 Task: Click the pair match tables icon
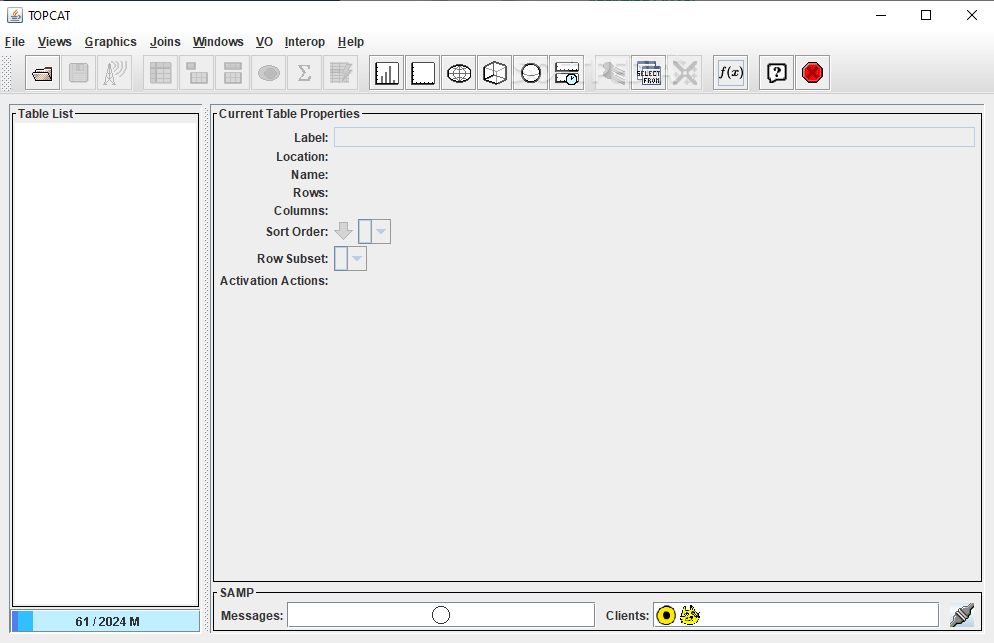tap(612, 73)
